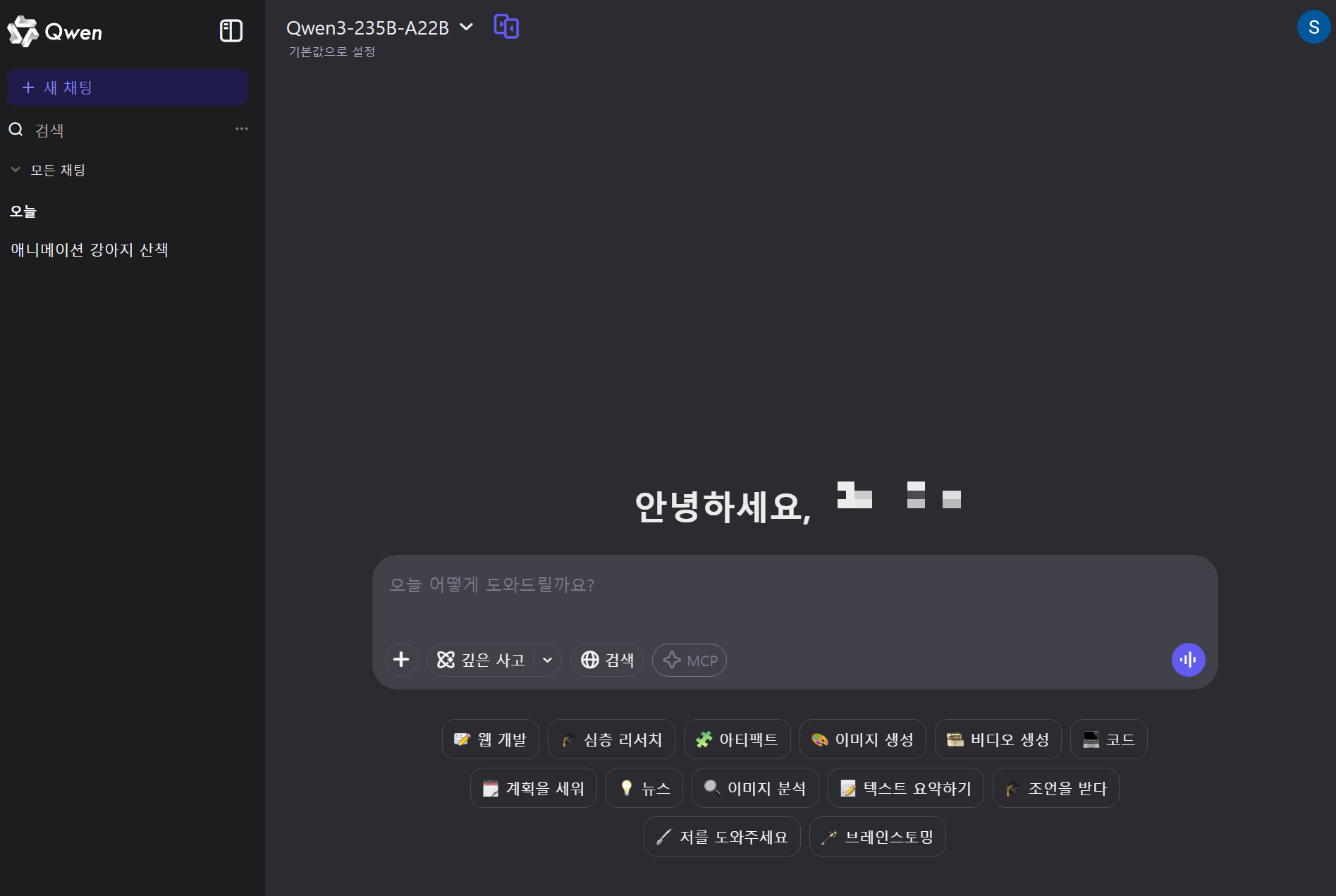Click the 안녕하세요 greeting text
Image resolution: width=1336 pixels, height=896 pixels.
(x=723, y=506)
